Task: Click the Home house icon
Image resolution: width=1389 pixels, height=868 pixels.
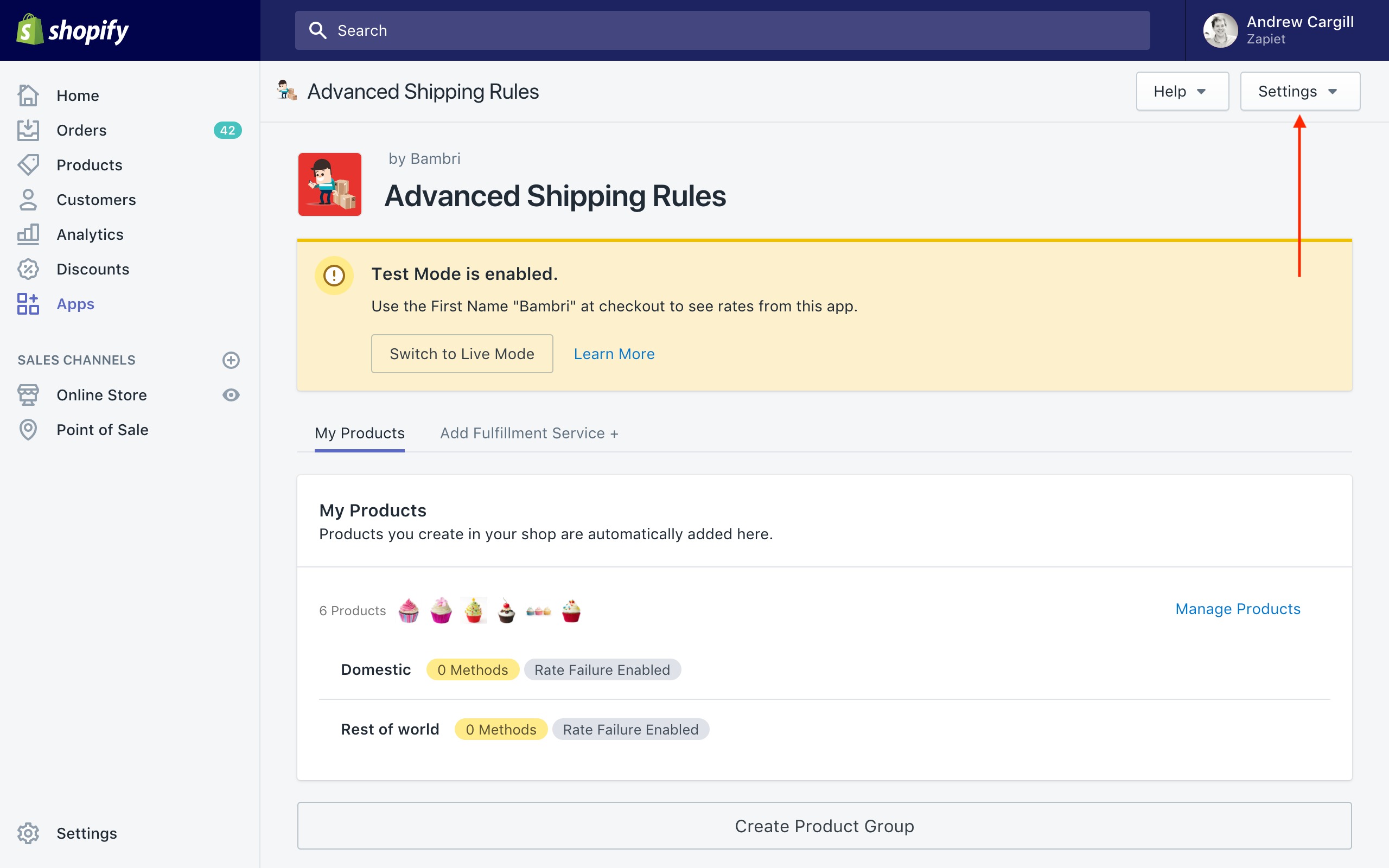Action: tap(28, 95)
